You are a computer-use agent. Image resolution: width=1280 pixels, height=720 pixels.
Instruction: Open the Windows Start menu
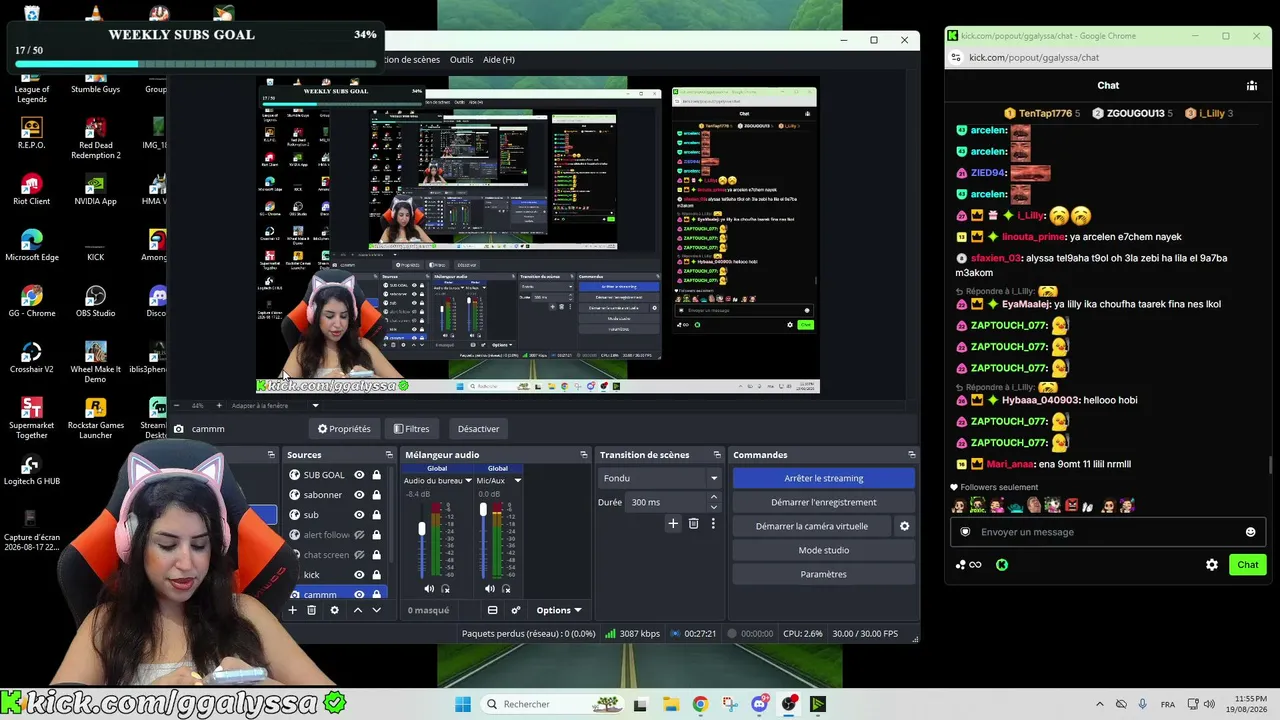pos(463,704)
